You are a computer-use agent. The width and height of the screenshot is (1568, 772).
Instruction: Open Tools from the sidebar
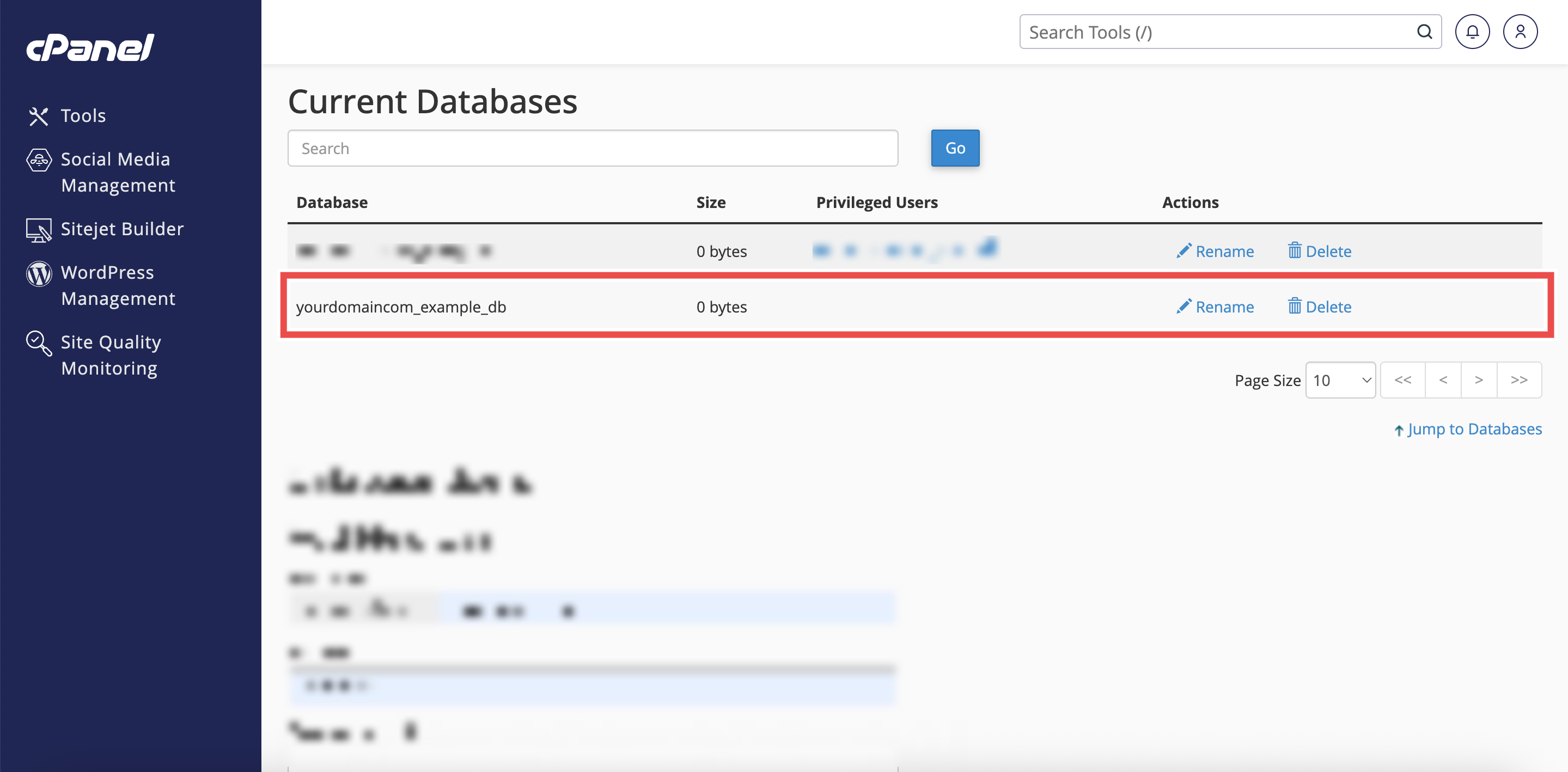click(x=83, y=115)
